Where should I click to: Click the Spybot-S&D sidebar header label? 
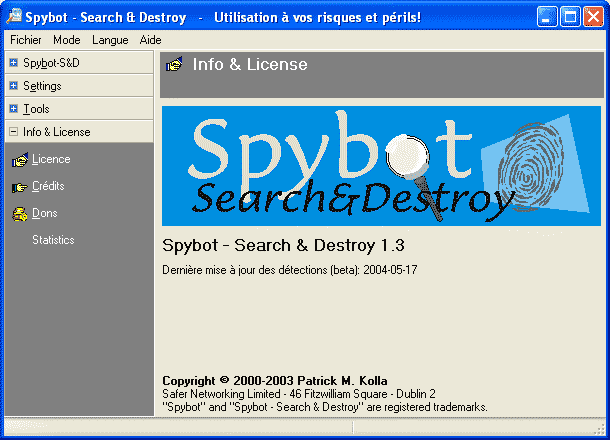click(x=51, y=63)
